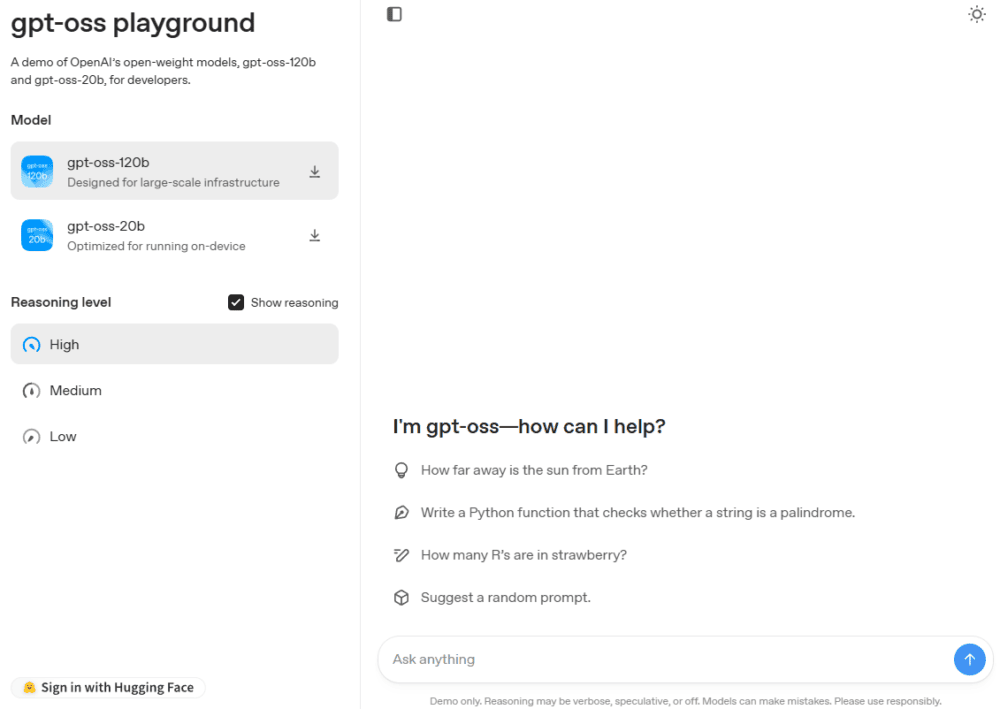This screenshot has height=709, width=1000.
Task: Download the gpt-oss-120b model
Action: pos(314,172)
